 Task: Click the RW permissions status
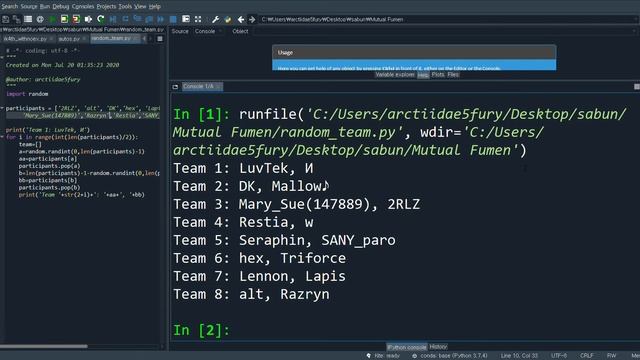click(611, 356)
